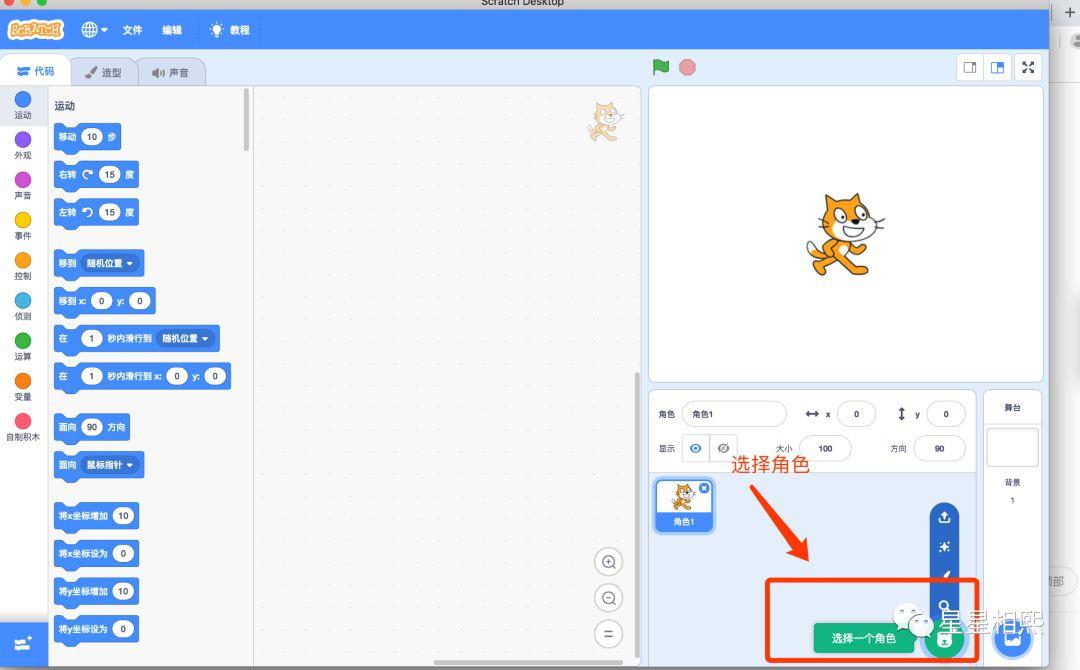Select the 外观 looks category
Image resolution: width=1080 pixels, height=670 pixels.
point(23,145)
